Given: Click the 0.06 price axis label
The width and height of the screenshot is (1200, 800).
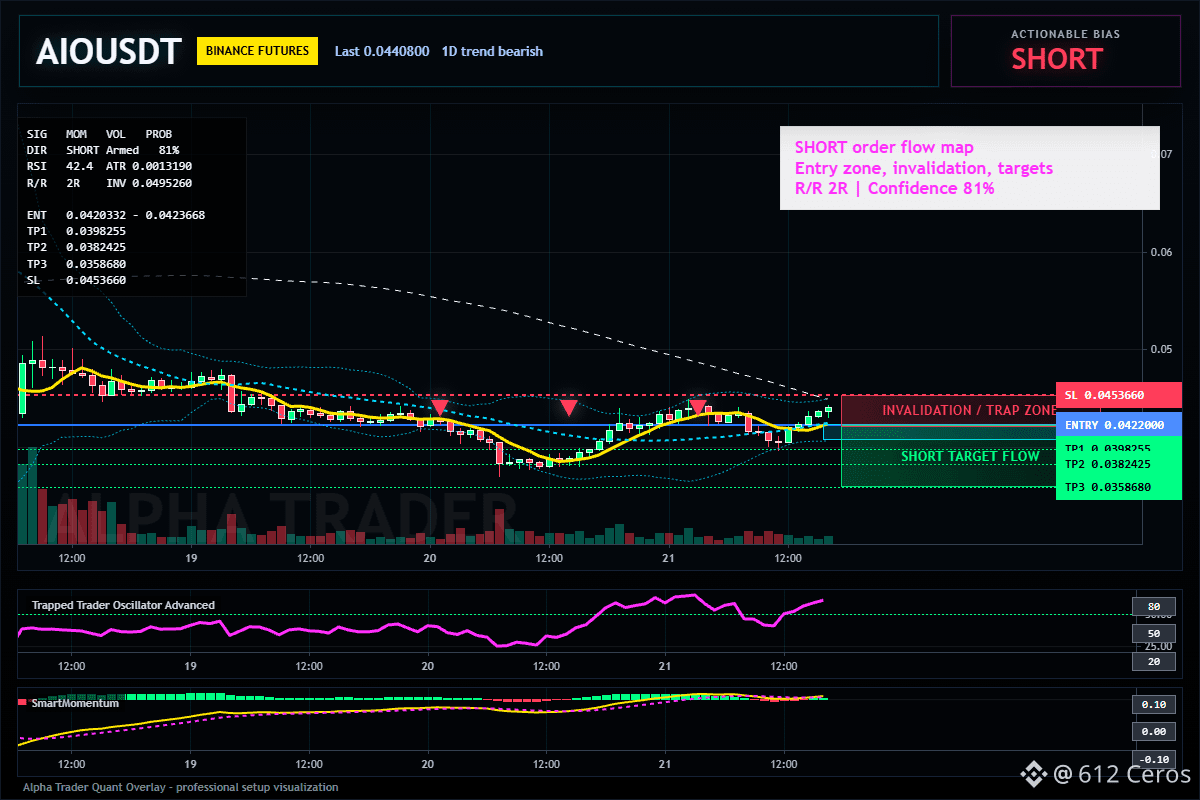Looking at the screenshot, I should [1159, 252].
